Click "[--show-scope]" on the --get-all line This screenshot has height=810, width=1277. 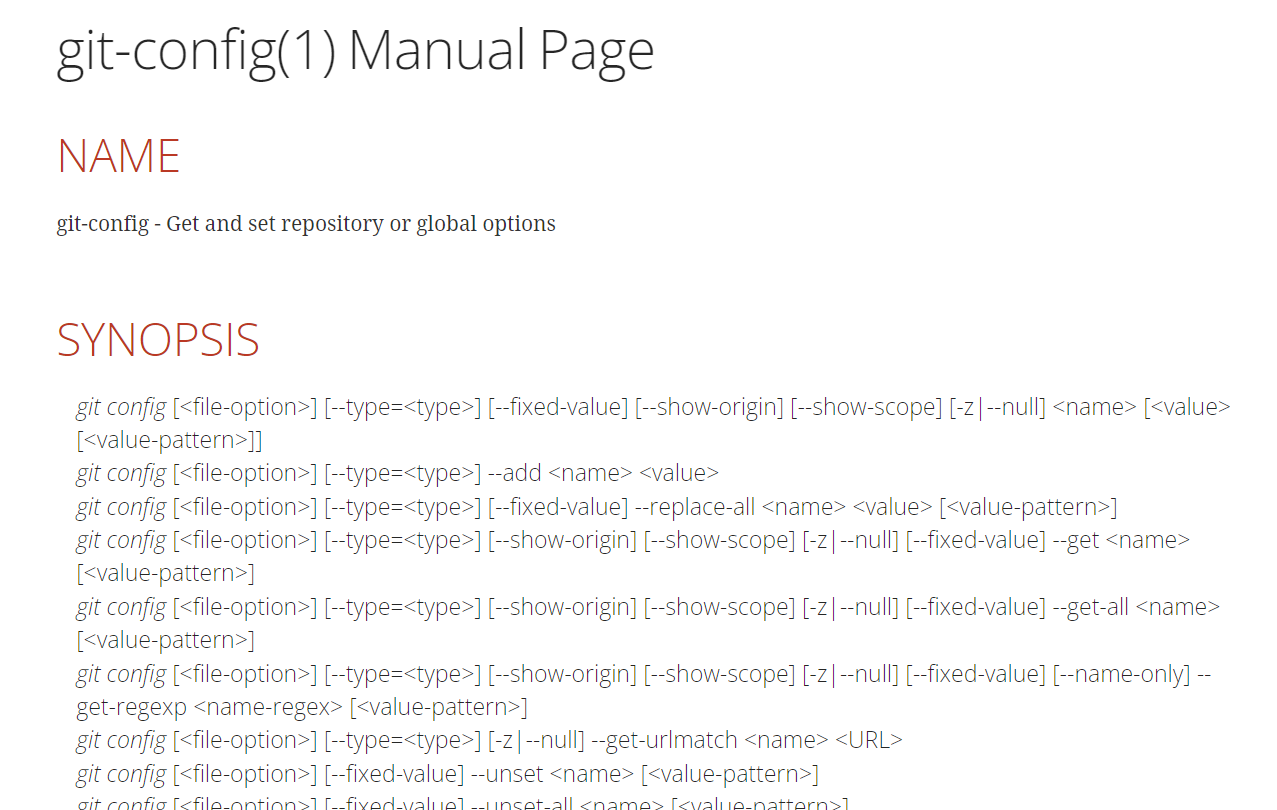(x=719, y=607)
